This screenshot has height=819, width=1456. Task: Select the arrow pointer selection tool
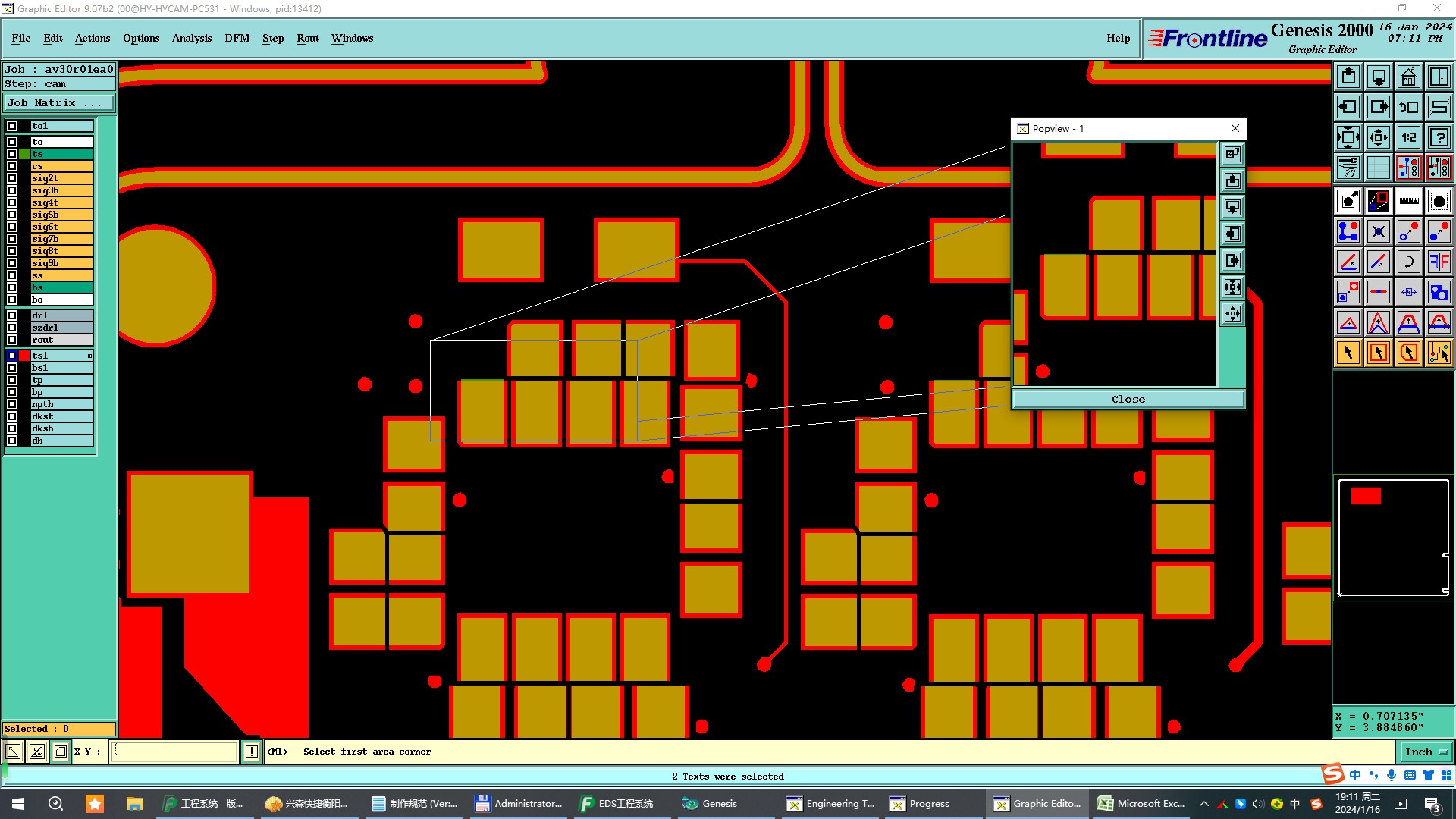pyautogui.click(x=1348, y=353)
